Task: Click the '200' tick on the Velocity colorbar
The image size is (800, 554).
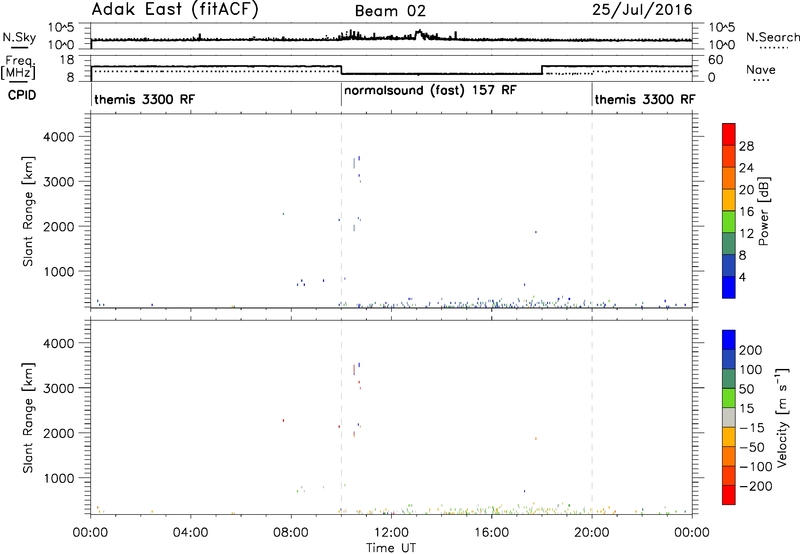Action: (751, 350)
